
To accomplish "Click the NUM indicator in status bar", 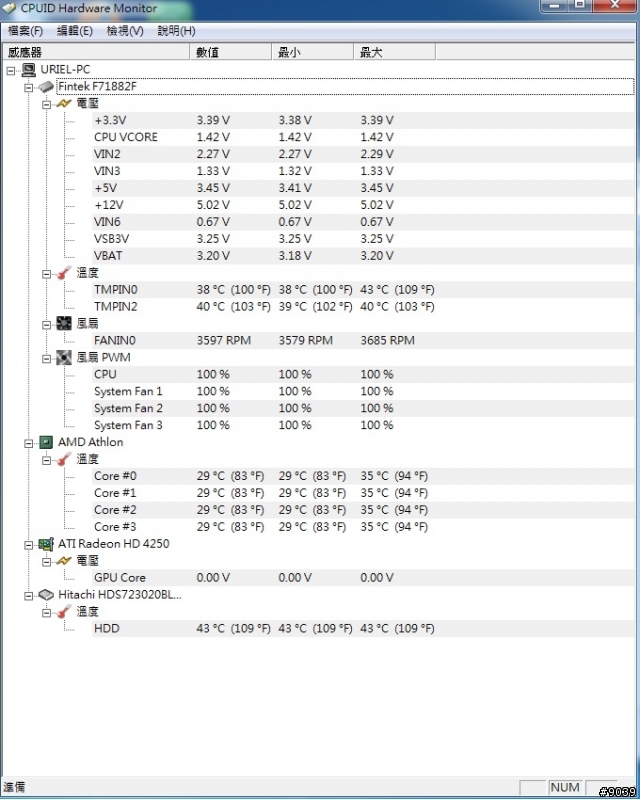I will (565, 787).
